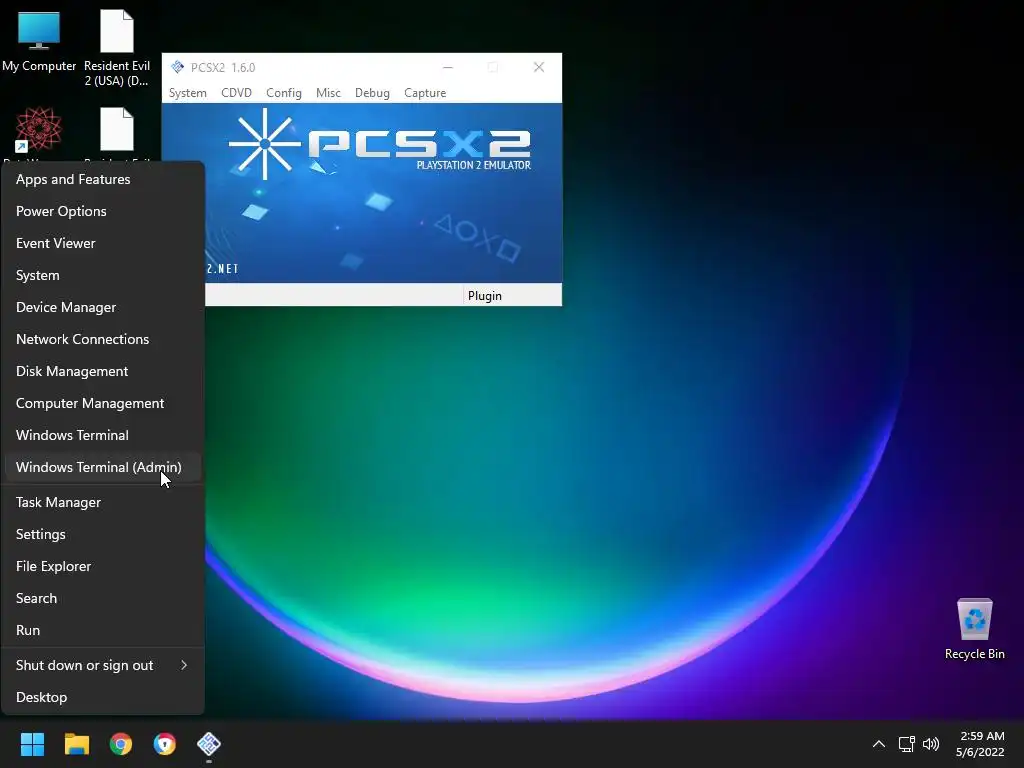The width and height of the screenshot is (1024, 768).
Task: Choose Desktop in the context menu
Action: 103,697
